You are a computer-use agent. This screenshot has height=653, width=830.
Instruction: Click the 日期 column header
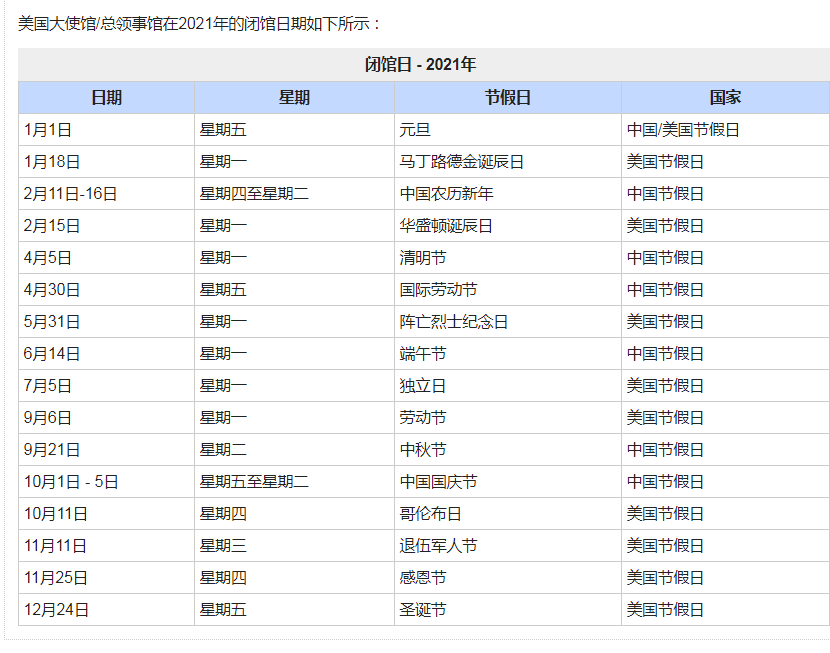coord(106,97)
